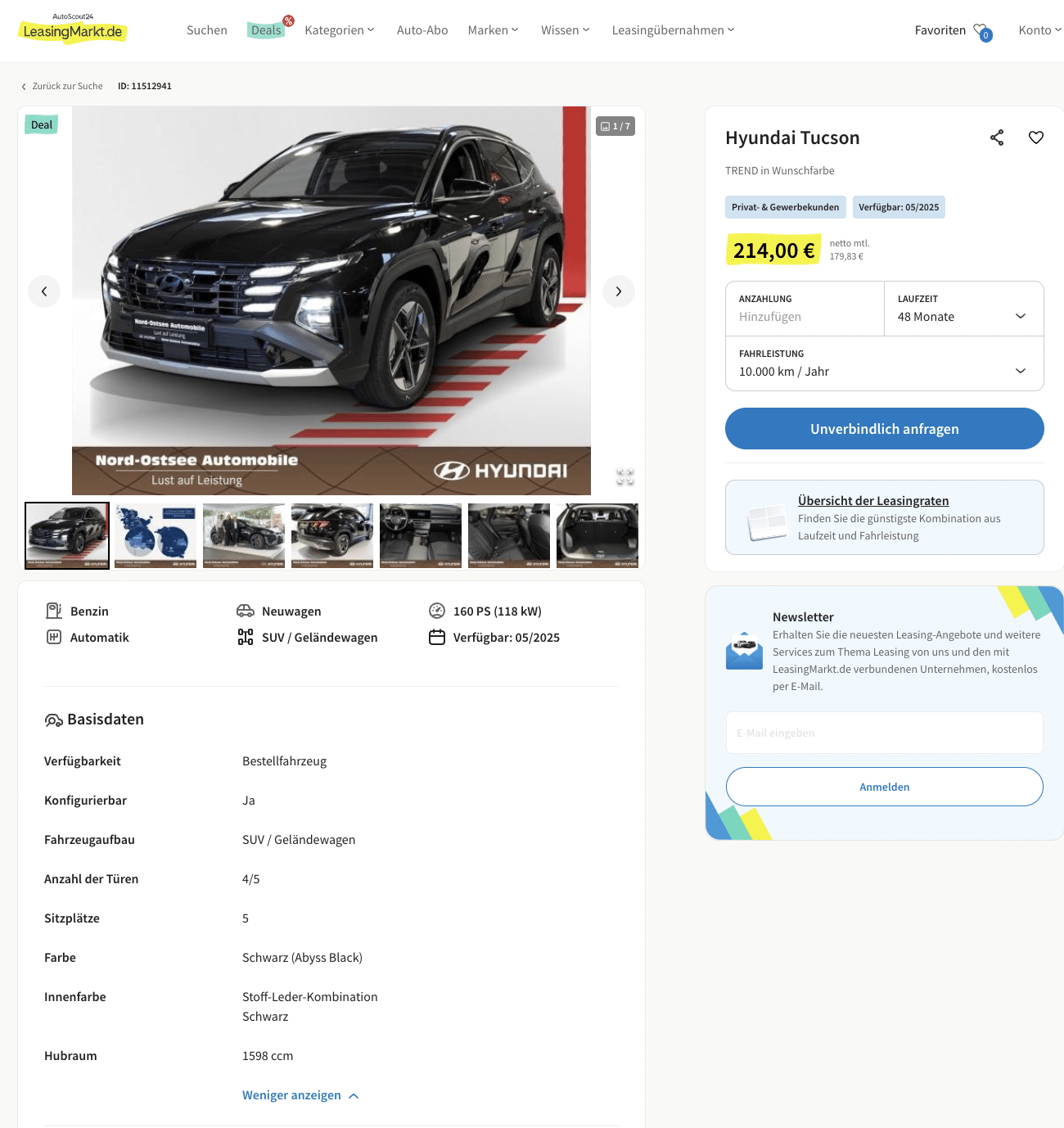Open the Auto-Abo menu item
Image resolution: width=1064 pixels, height=1128 pixels.
[x=422, y=30]
